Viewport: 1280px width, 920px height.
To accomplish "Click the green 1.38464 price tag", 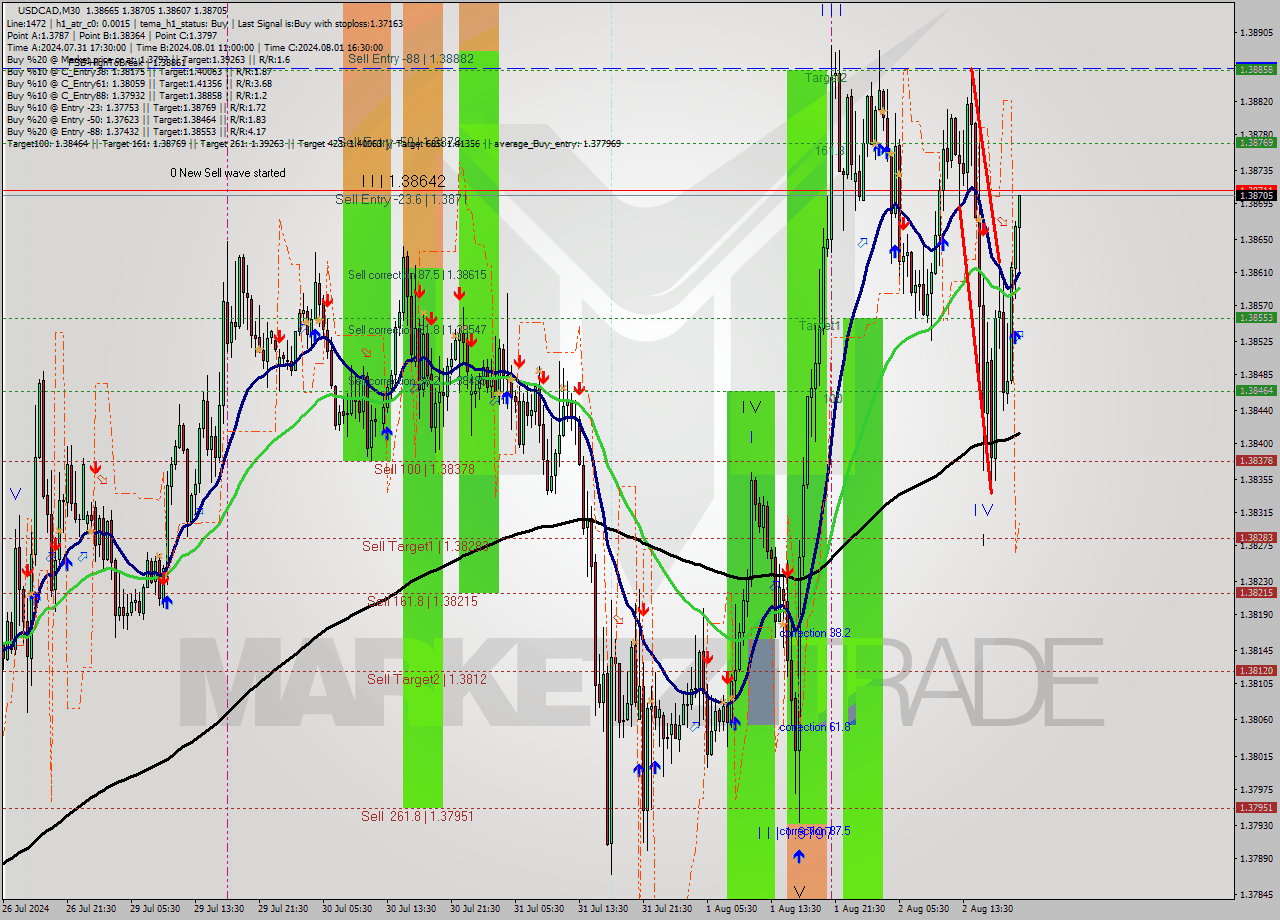I will click(1256, 390).
